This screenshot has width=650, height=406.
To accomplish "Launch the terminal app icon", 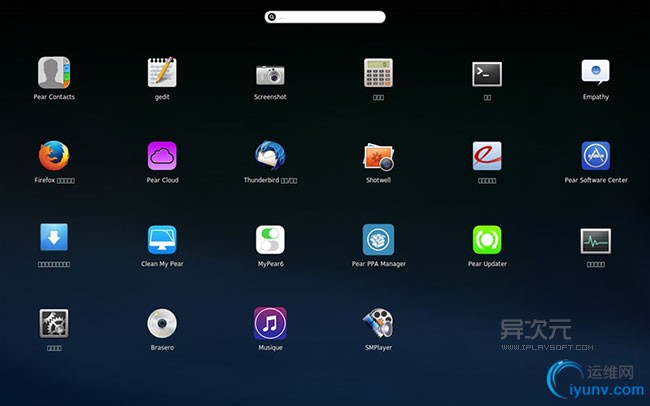I will coord(487,74).
